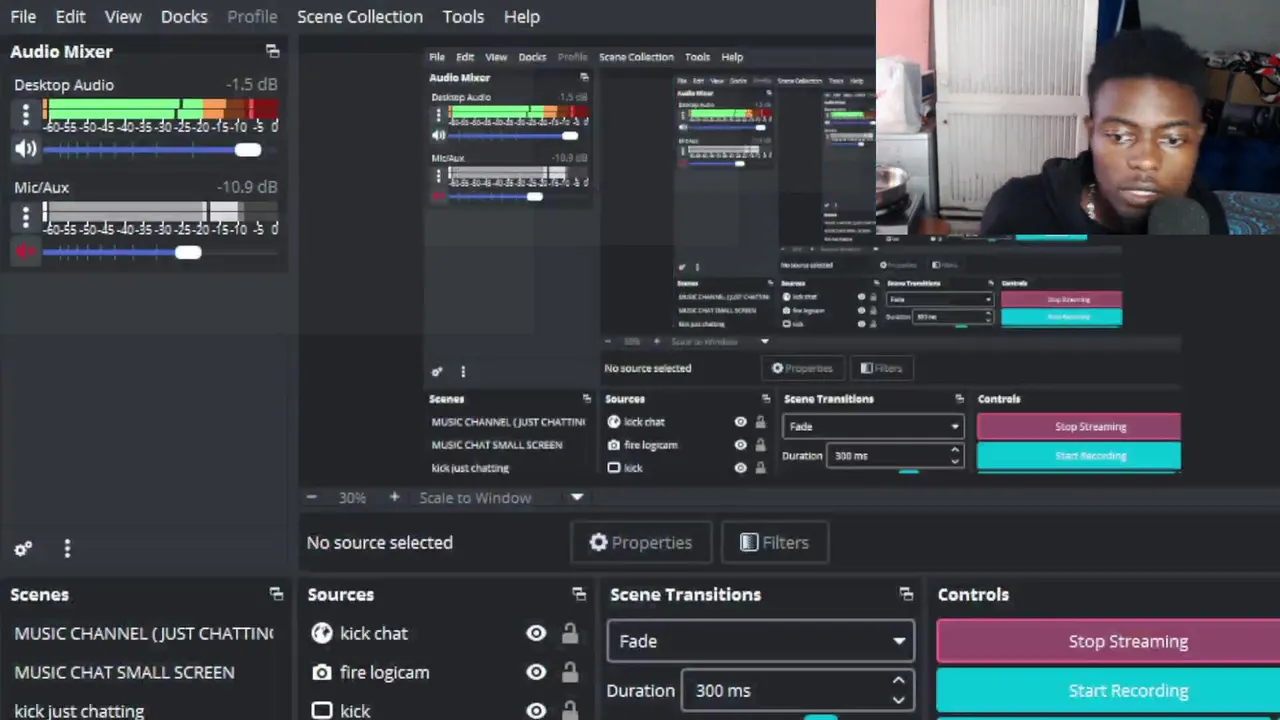The height and width of the screenshot is (720, 1280).
Task: Zoom out the preview with minus
Action: 312,497
